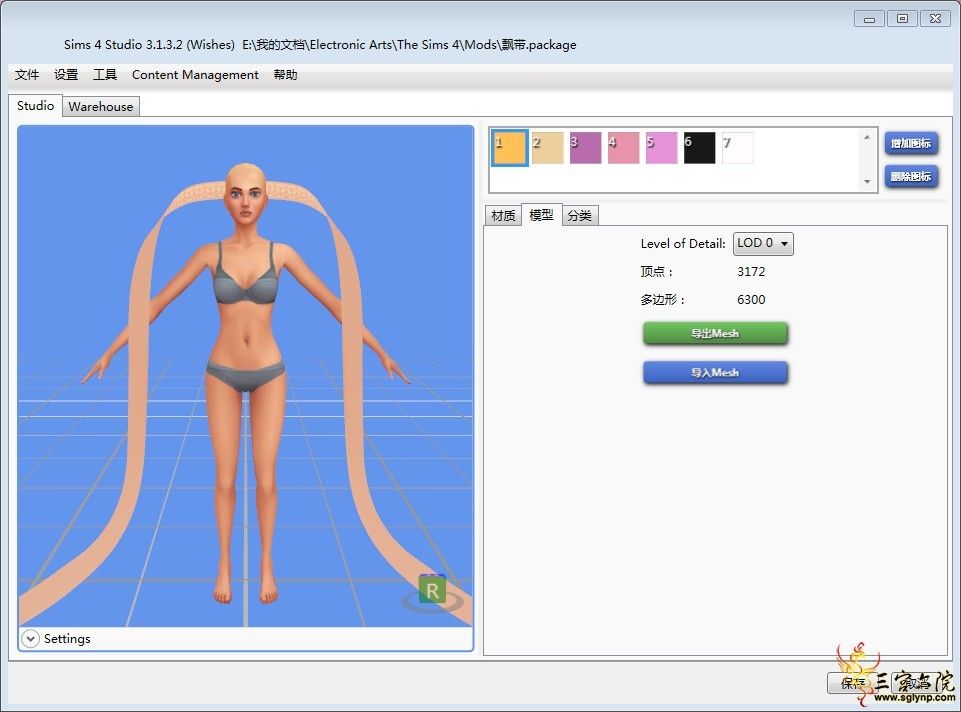Click the 删除图标 button
This screenshot has width=961, height=712.
coord(911,176)
